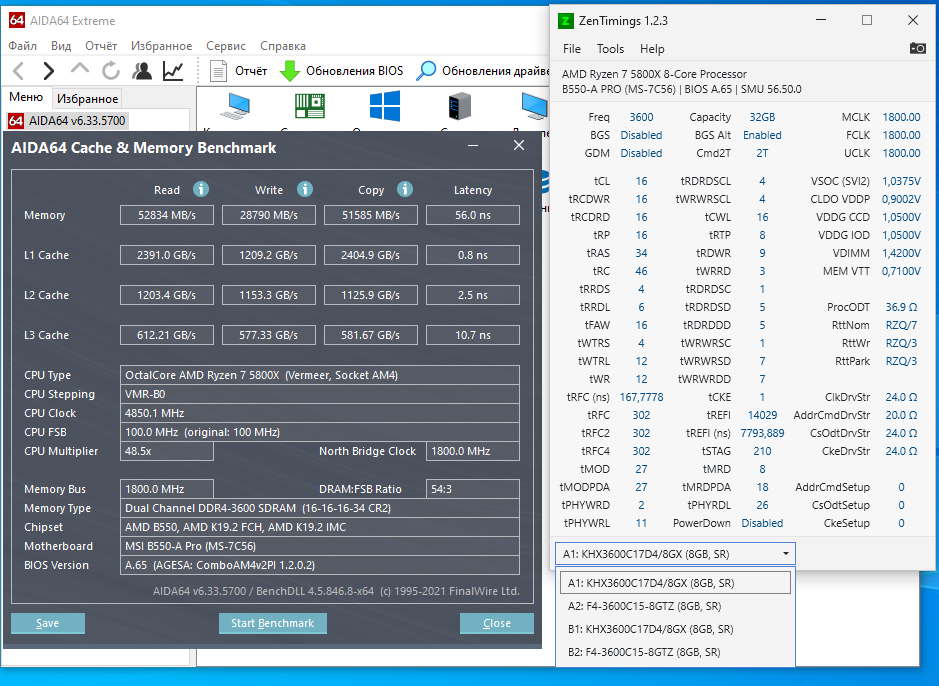
Task: Click tRFC (ns) value 167,7778
Action: 641,397
